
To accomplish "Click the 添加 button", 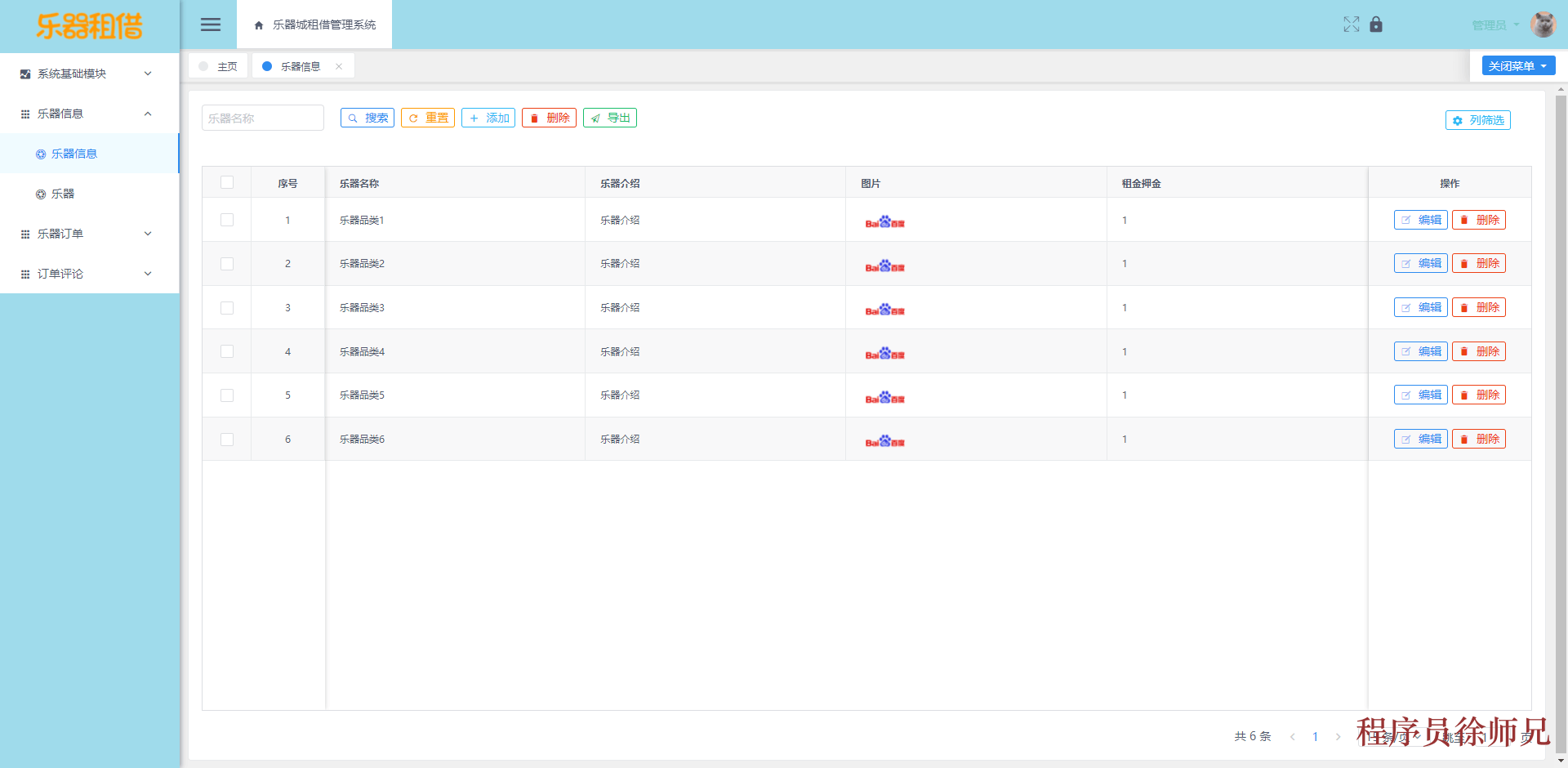I will (x=488, y=117).
